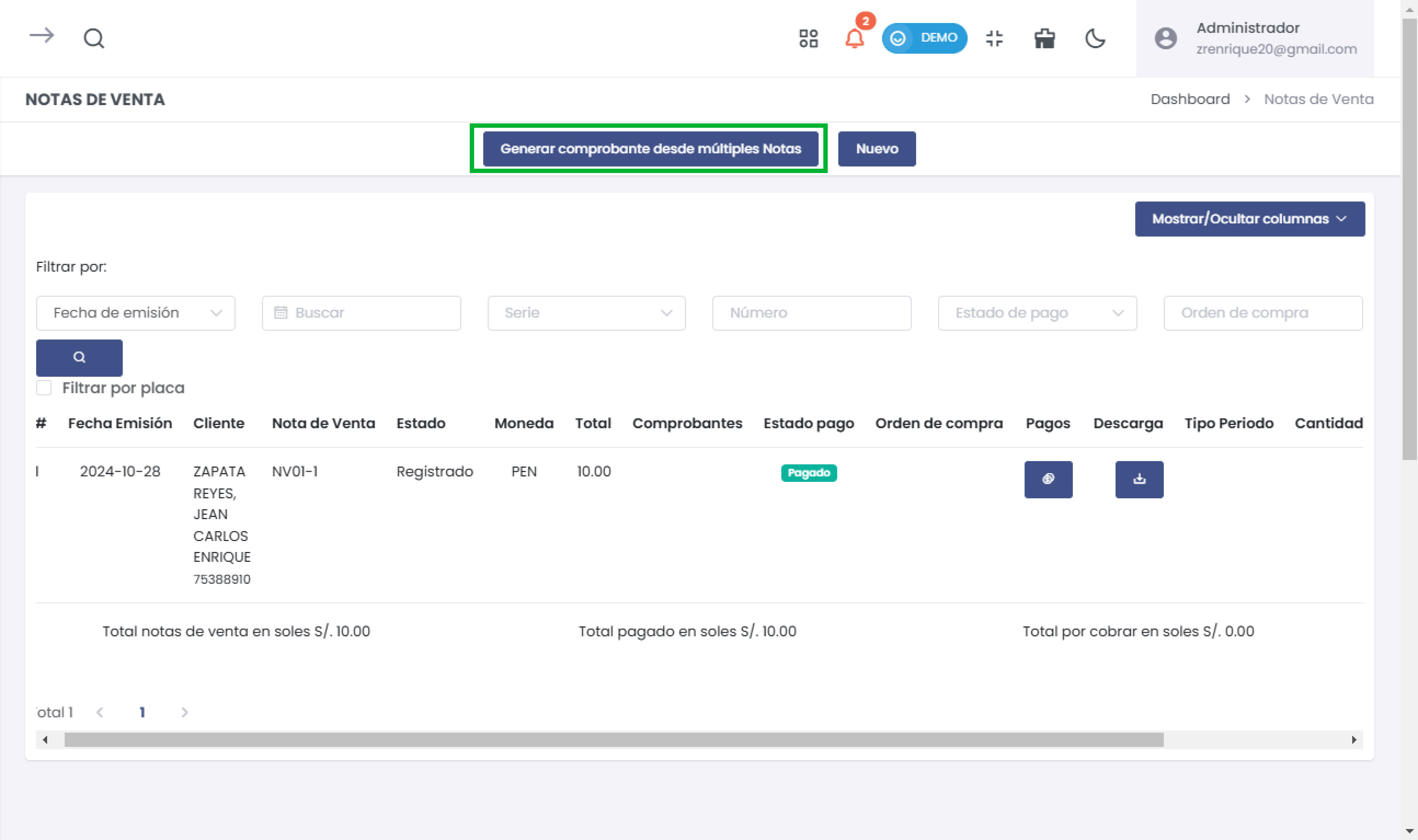Exit fullscreen with the compress icon
1418x840 pixels.
tap(994, 38)
